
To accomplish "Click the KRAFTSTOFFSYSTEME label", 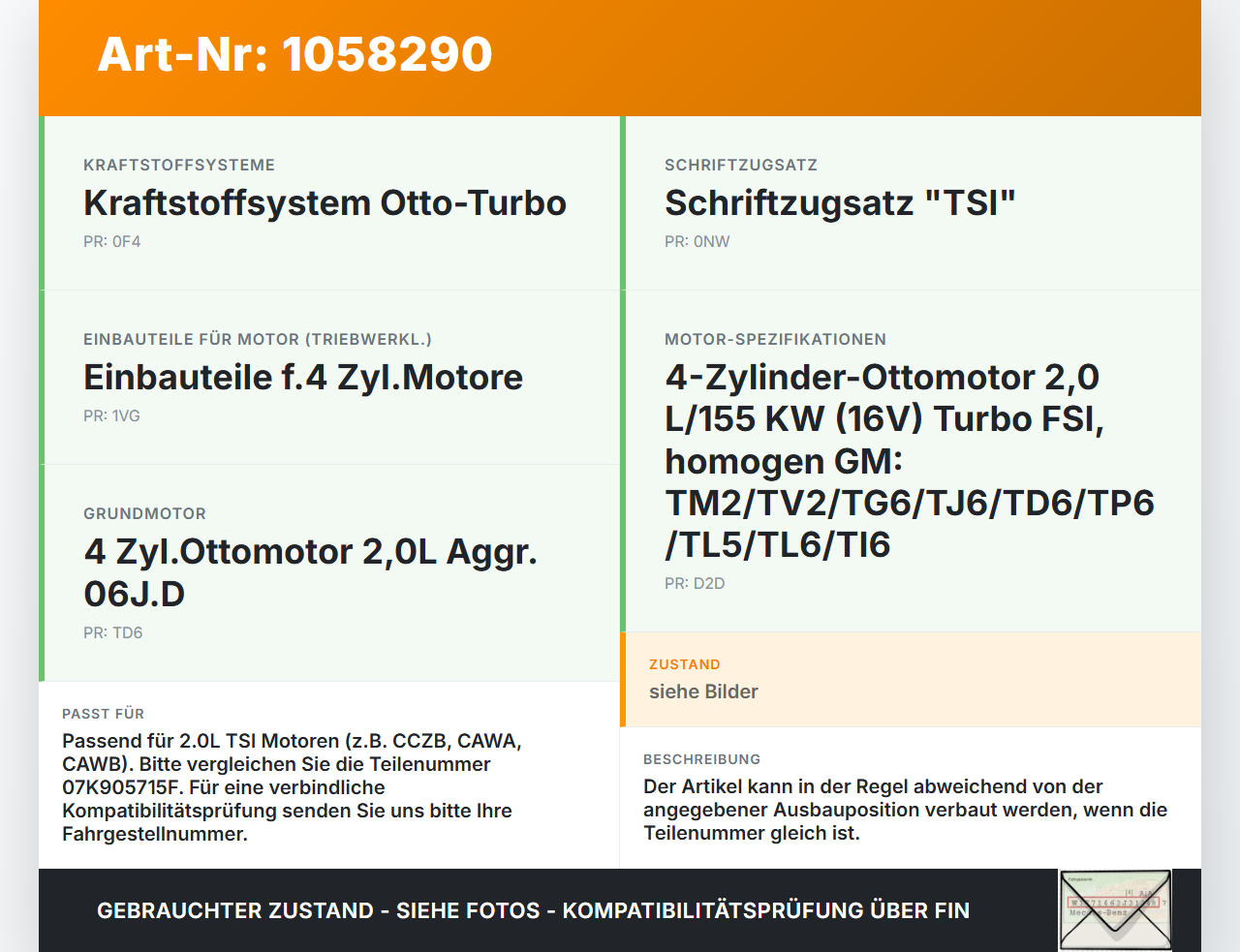I will point(179,166).
